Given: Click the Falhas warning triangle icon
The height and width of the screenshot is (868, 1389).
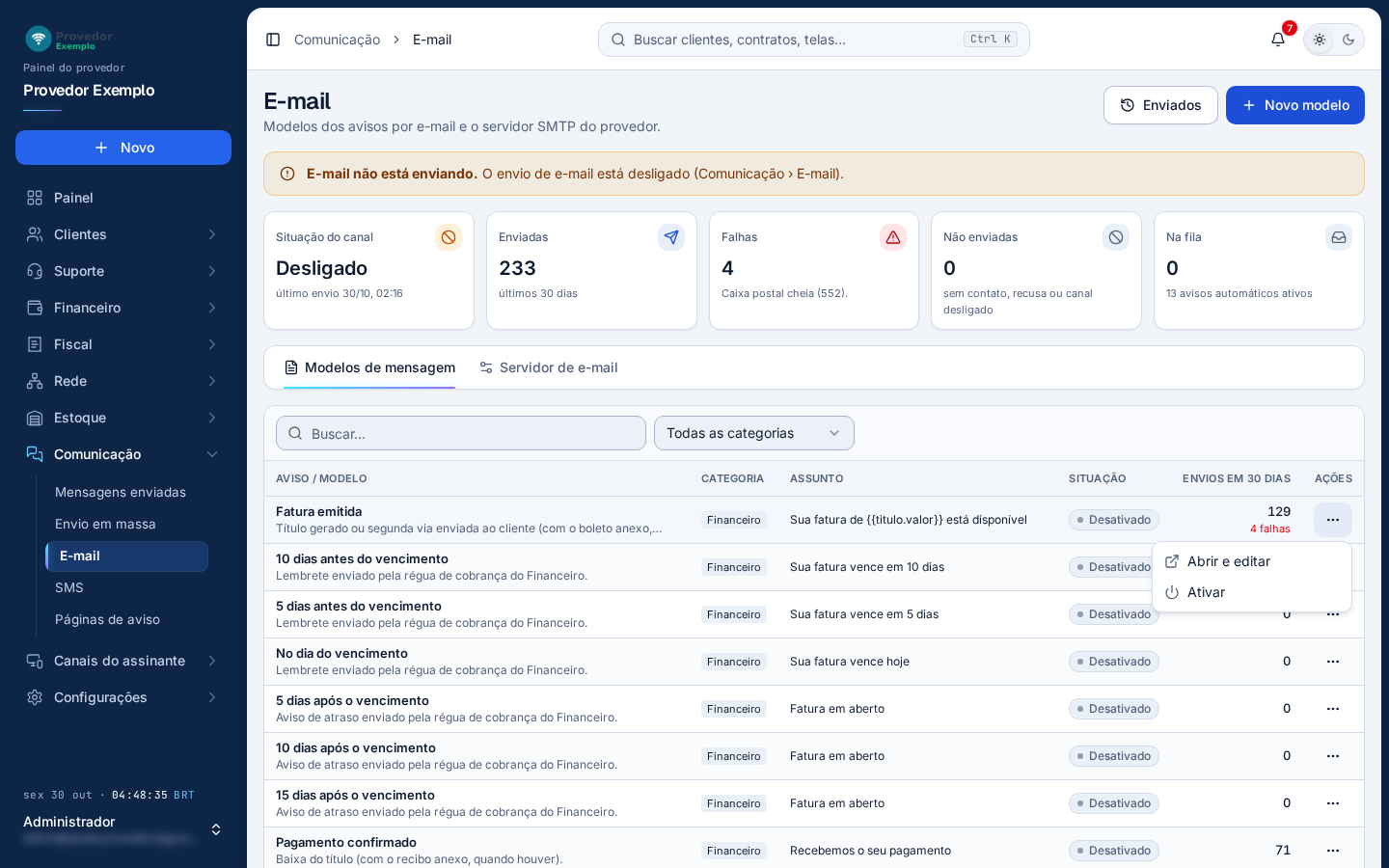Looking at the screenshot, I should point(893,237).
